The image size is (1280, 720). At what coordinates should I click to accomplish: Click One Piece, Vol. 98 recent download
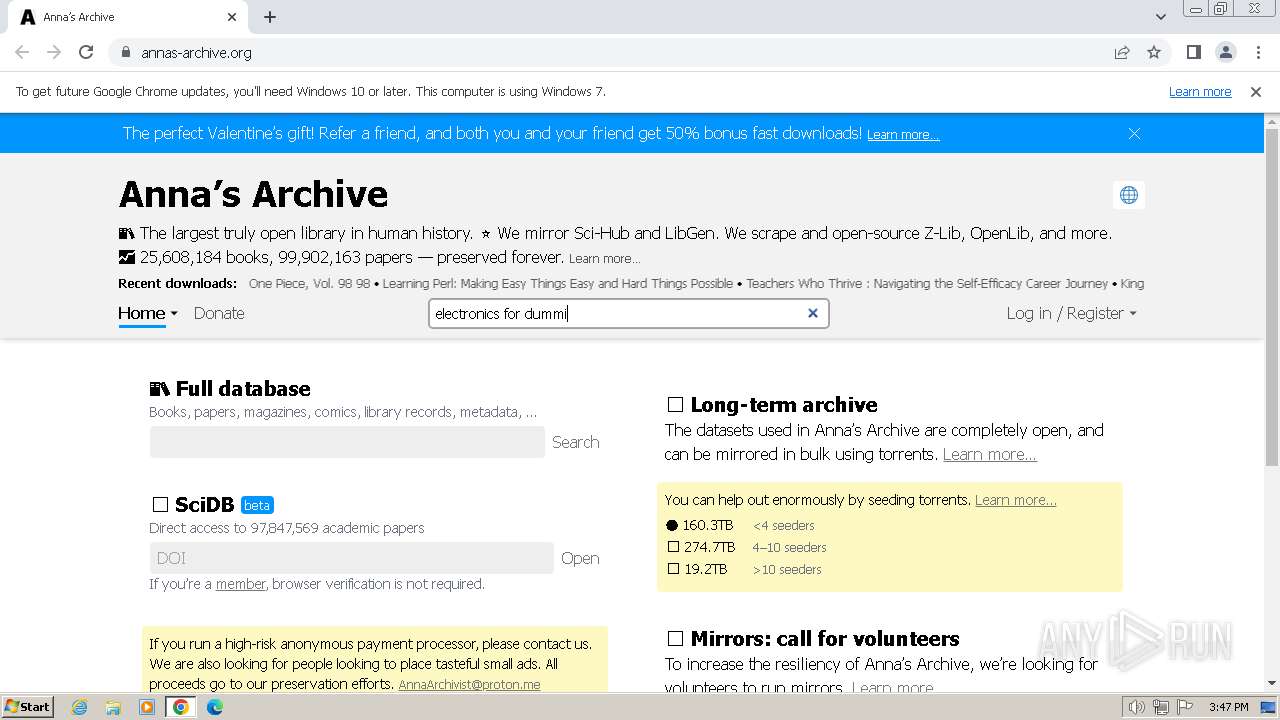coord(309,284)
